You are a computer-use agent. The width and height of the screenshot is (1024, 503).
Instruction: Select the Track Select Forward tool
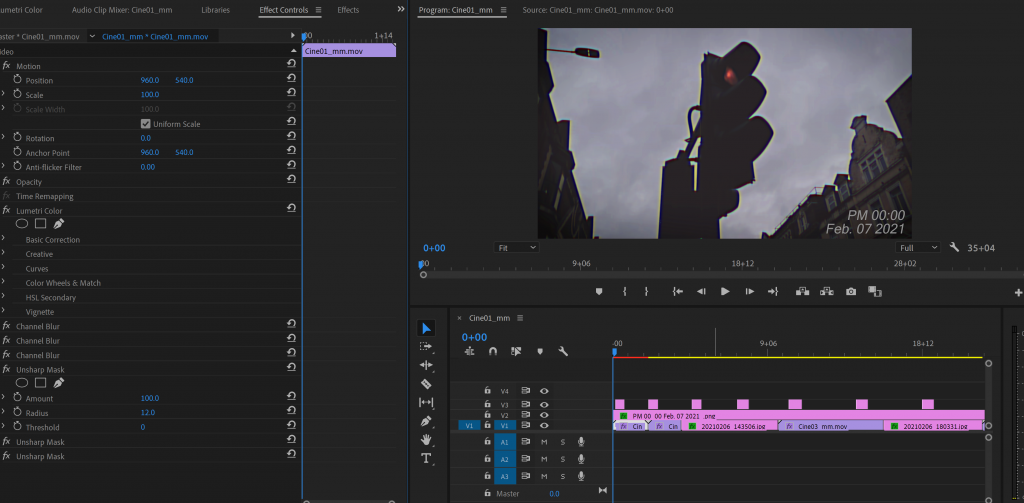coord(426,347)
